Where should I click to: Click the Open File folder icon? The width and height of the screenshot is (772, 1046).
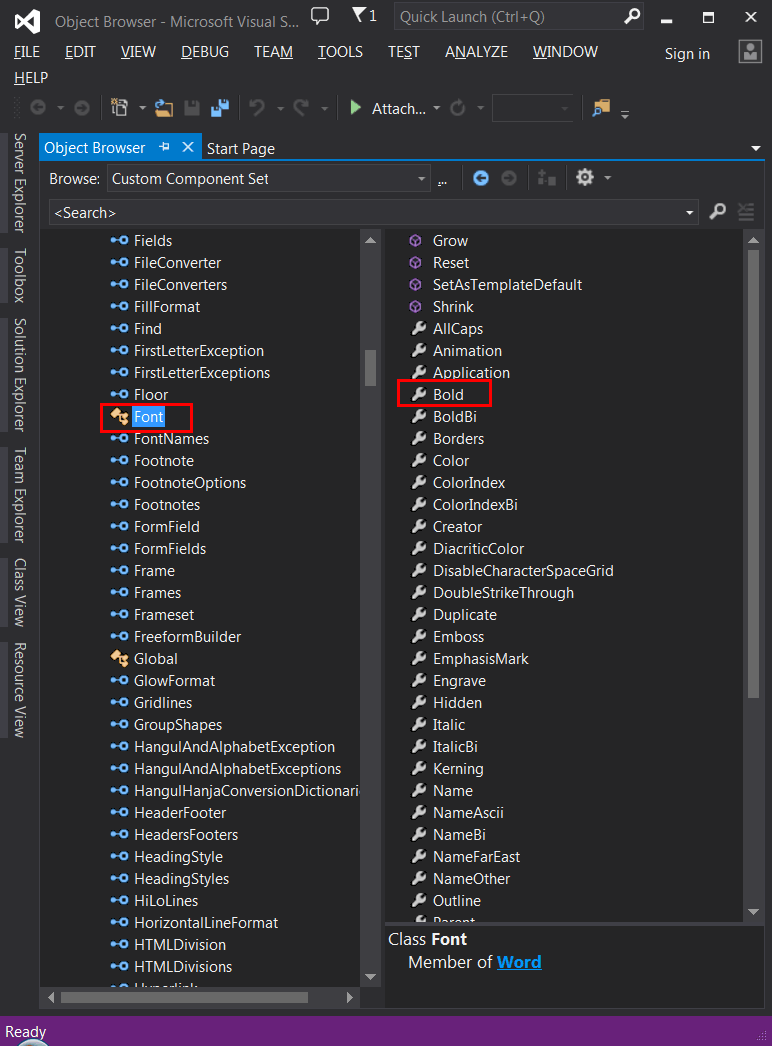pos(163,108)
